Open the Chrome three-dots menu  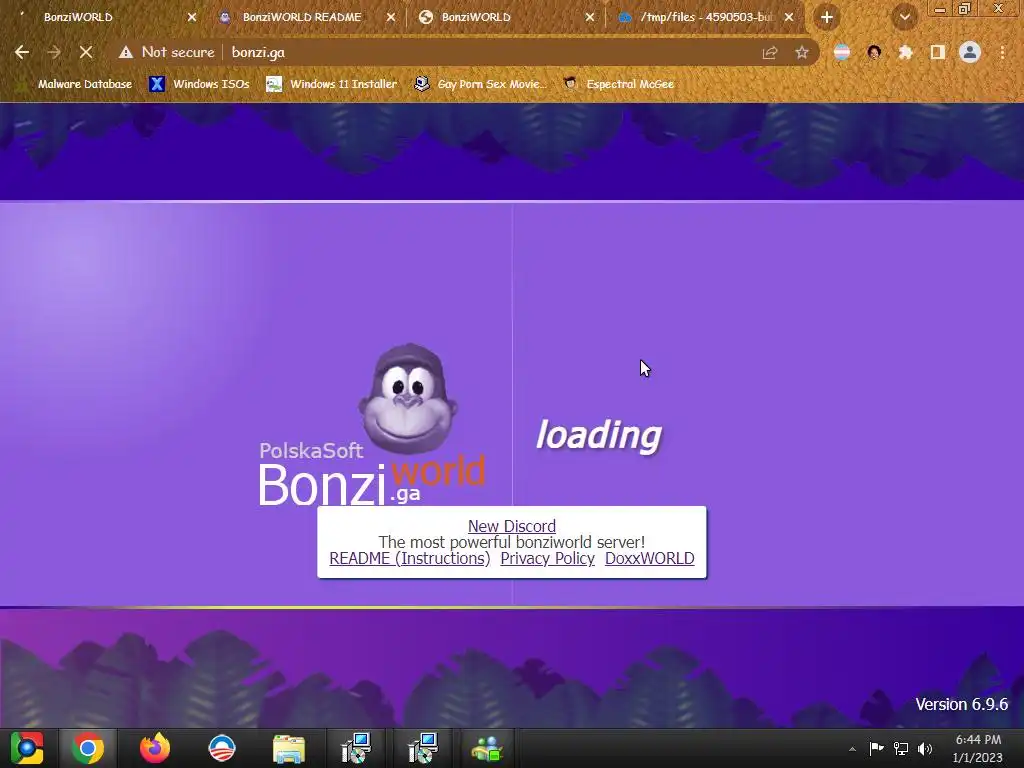(x=1002, y=52)
